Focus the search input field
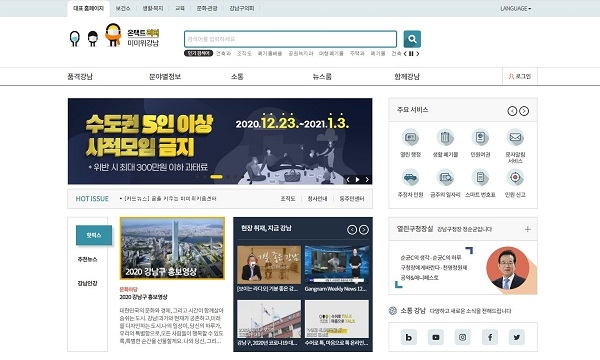The width and height of the screenshot is (600, 360). click(290, 39)
